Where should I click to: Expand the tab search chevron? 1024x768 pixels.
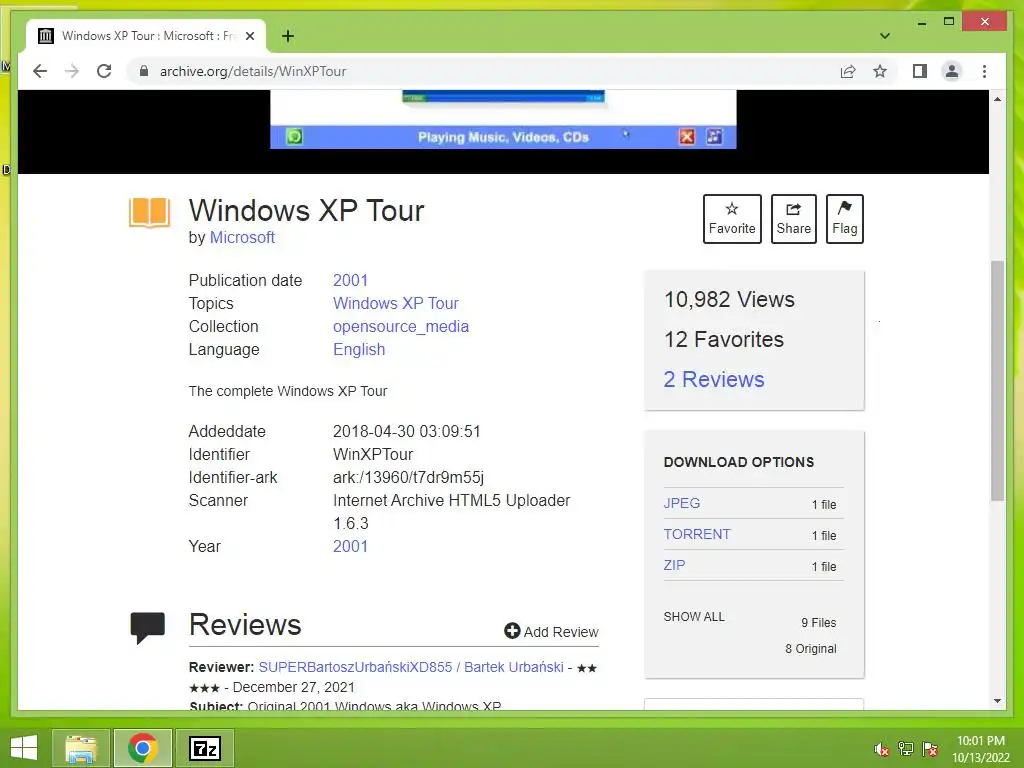tap(884, 36)
